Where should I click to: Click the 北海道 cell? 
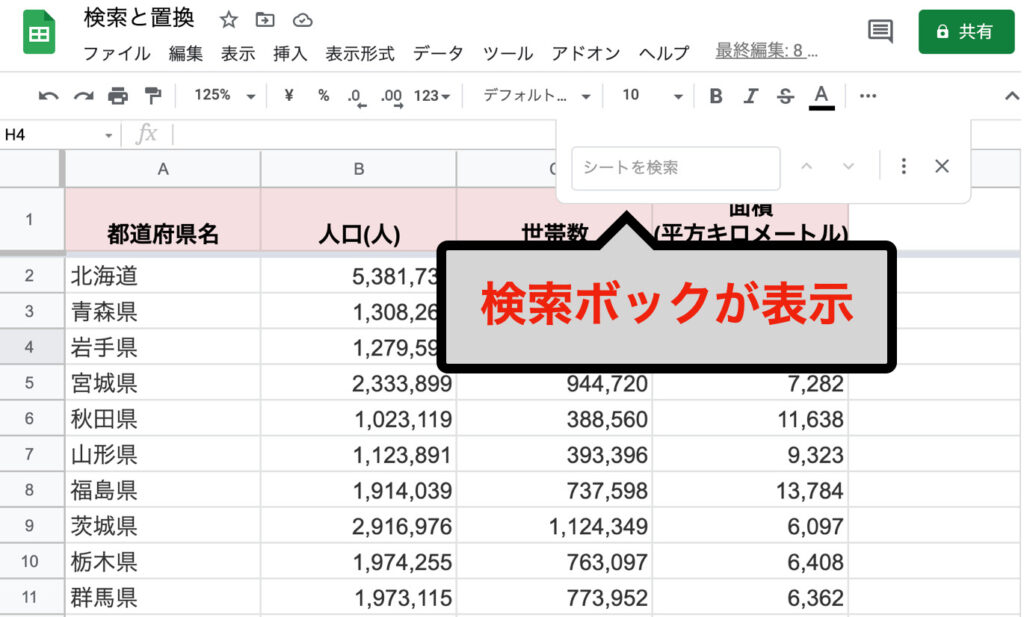click(x=163, y=276)
